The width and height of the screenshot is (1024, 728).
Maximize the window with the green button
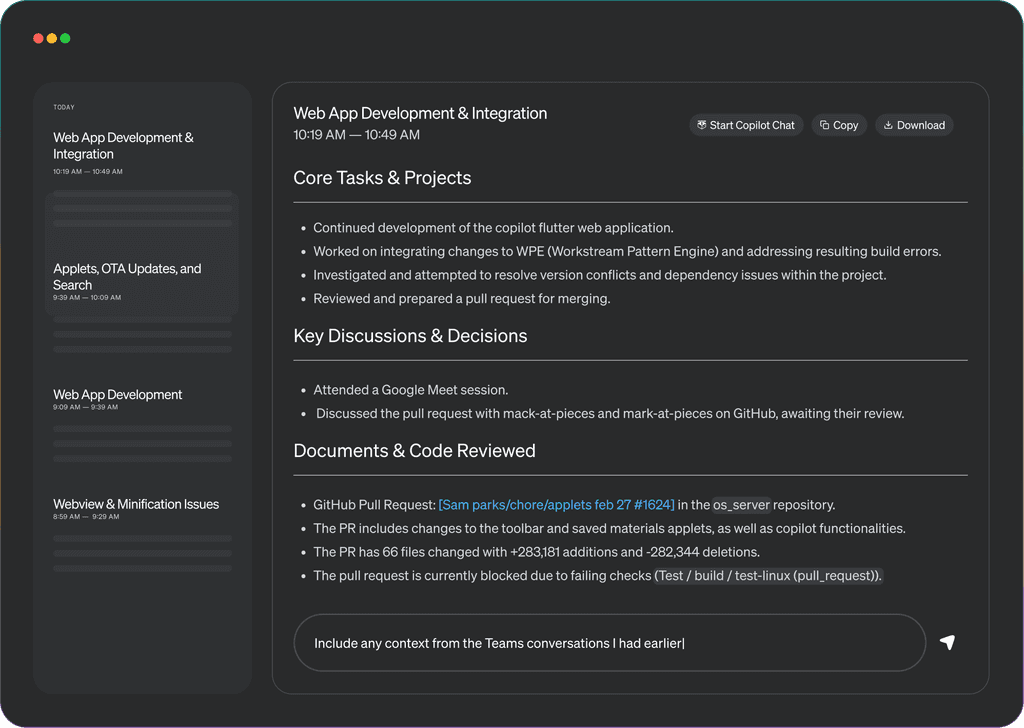pos(65,38)
